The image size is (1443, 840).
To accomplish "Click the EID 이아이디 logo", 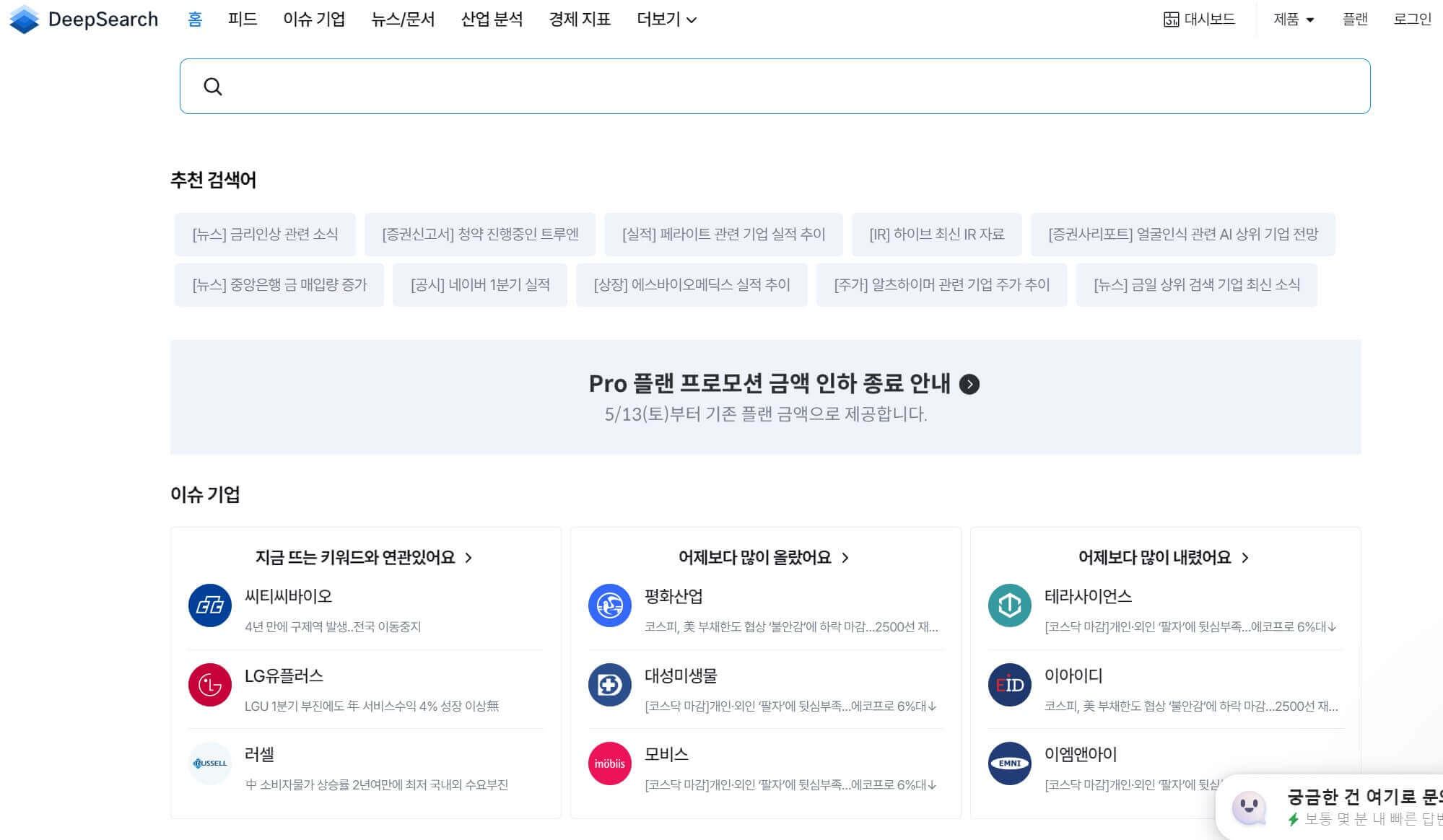I will tap(1009, 685).
